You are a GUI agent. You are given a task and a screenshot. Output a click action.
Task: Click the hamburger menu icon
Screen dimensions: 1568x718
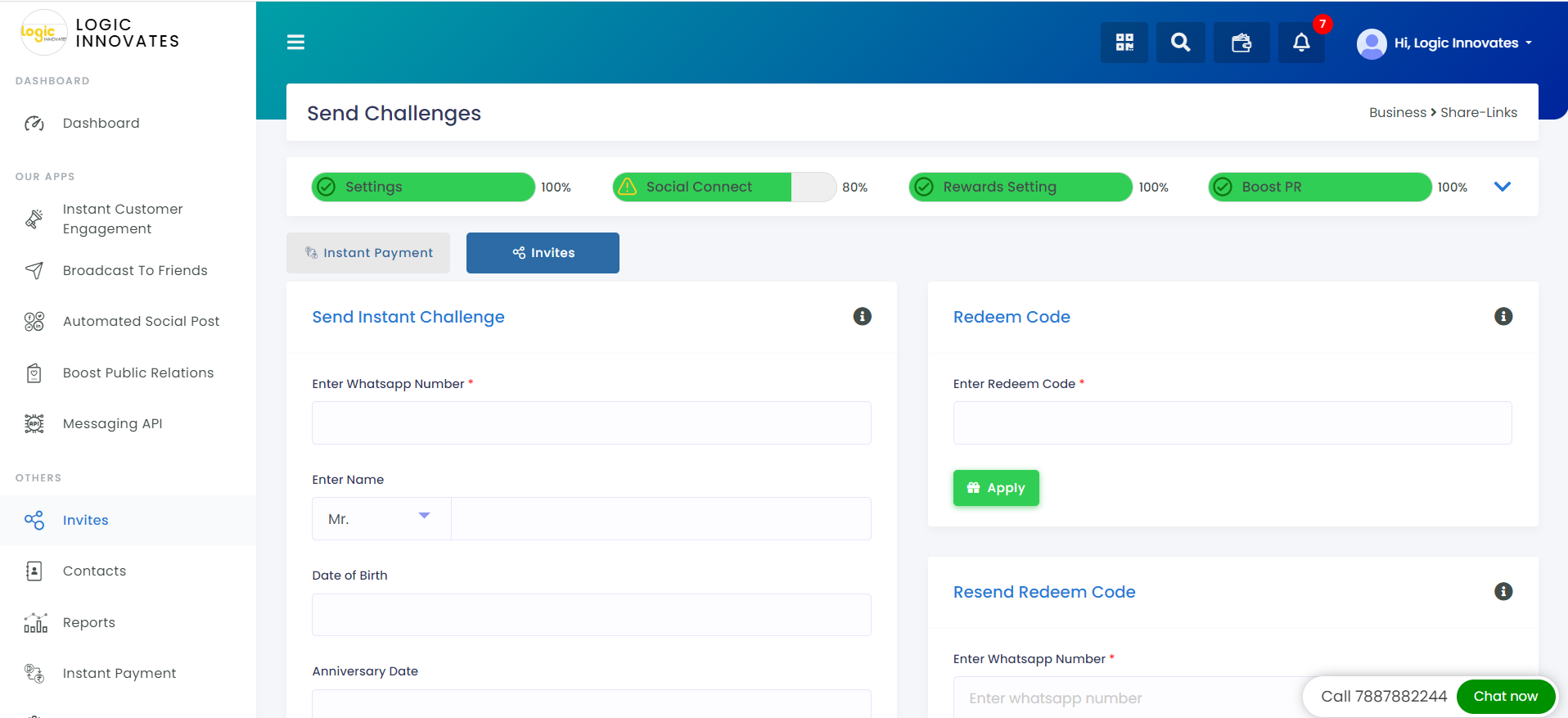[x=295, y=43]
